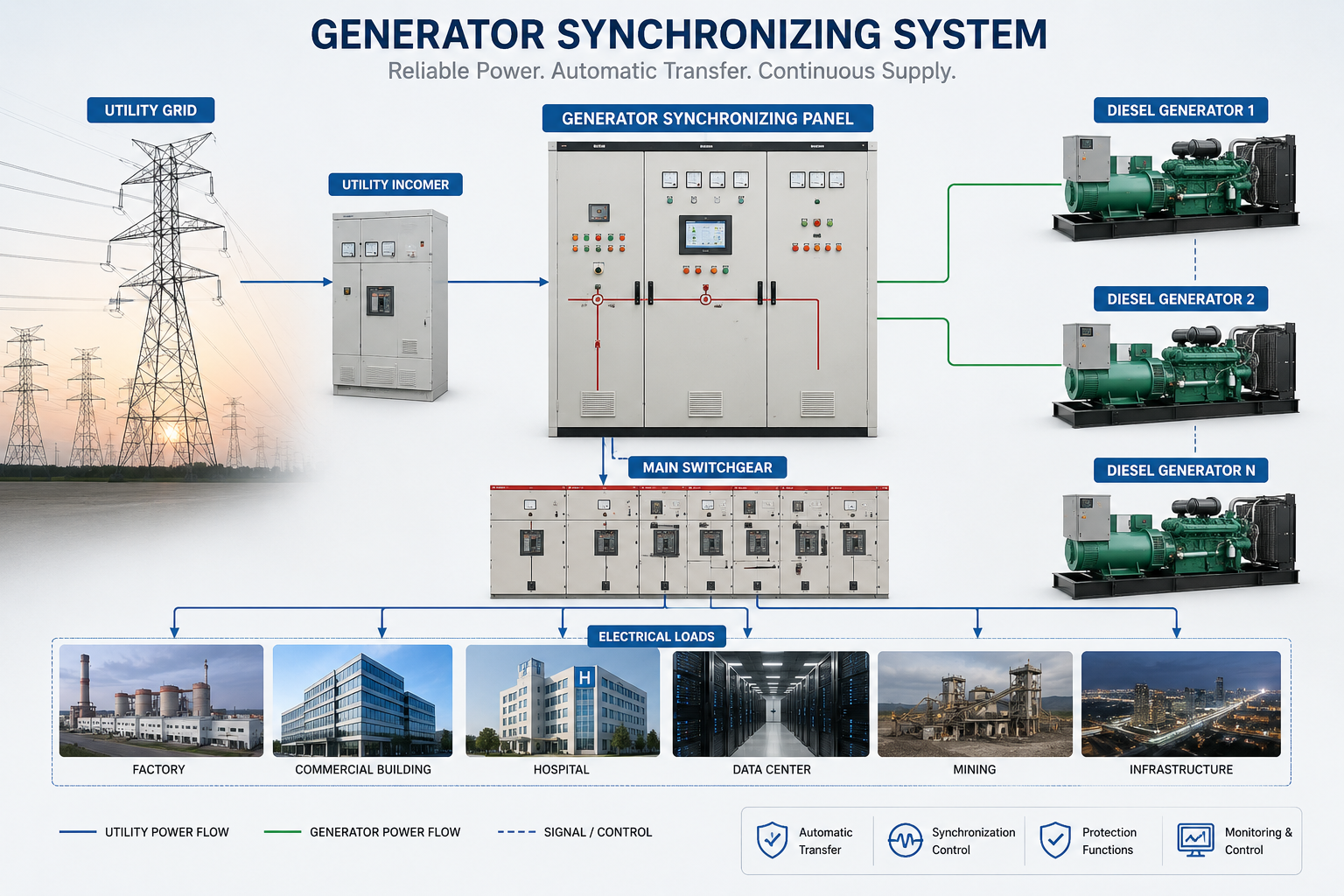Click the FACTORY caption text
This screenshot has width=1344, height=896.
(x=158, y=770)
